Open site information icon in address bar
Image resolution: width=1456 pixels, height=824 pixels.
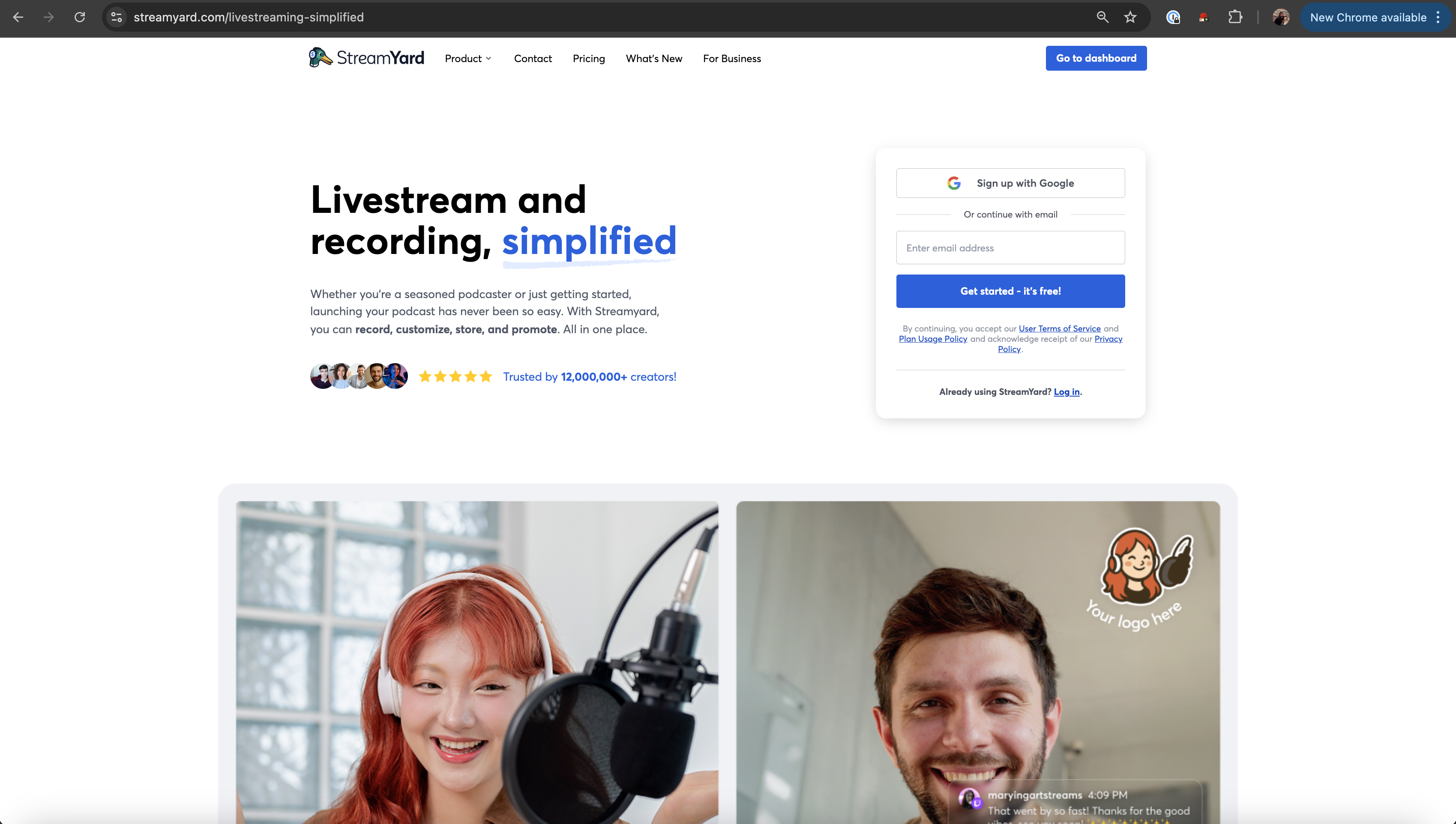[x=117, y=17]
